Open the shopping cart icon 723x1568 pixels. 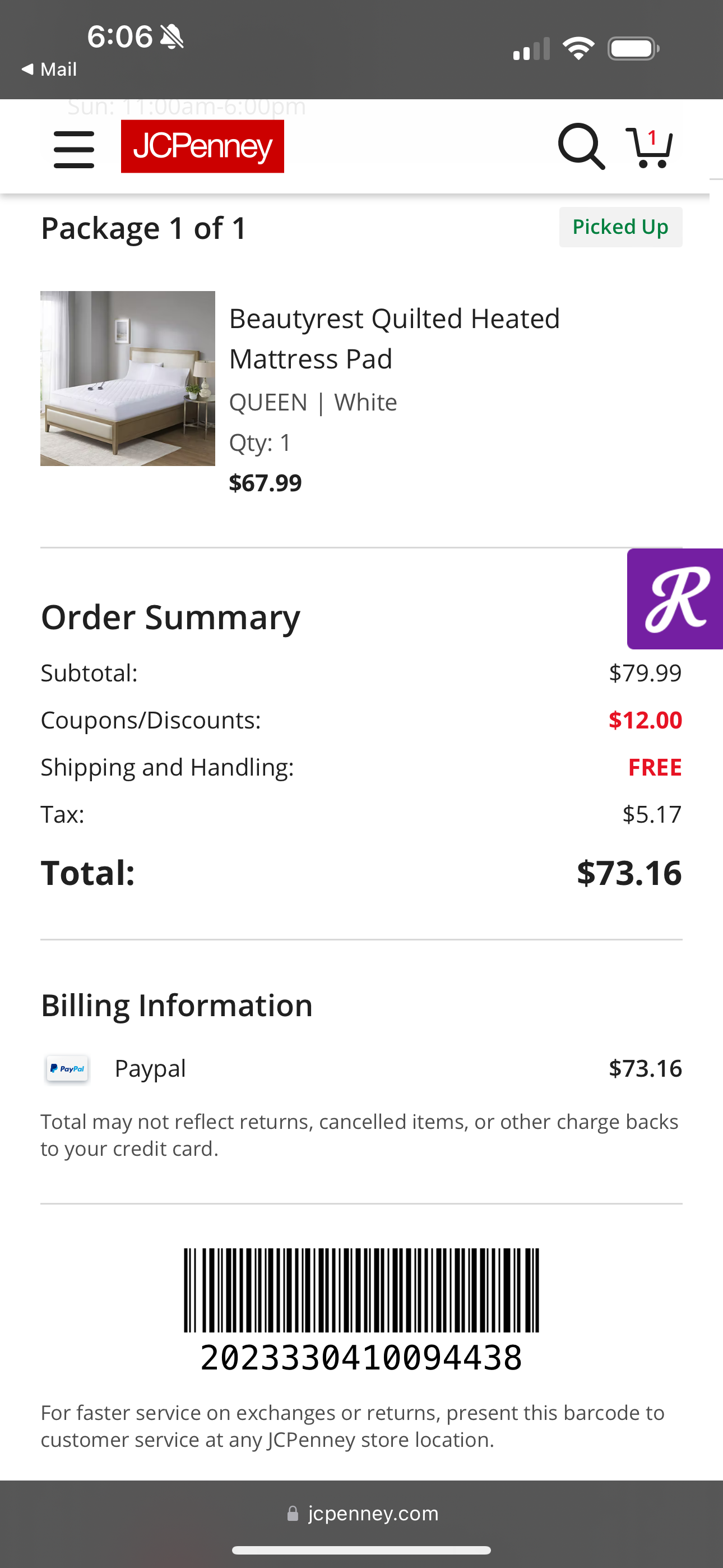click(x=650, y=147)
